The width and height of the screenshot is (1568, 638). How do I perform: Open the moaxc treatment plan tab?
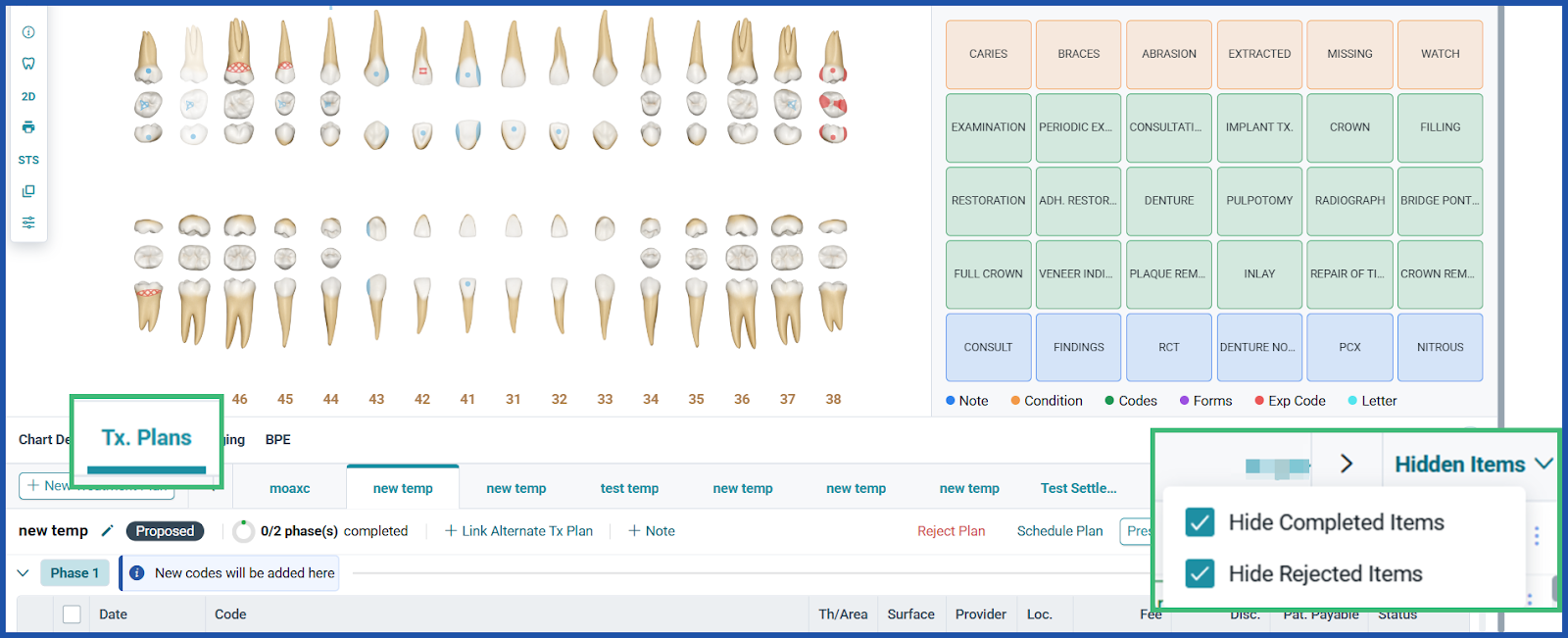click(x=289, y=488)
